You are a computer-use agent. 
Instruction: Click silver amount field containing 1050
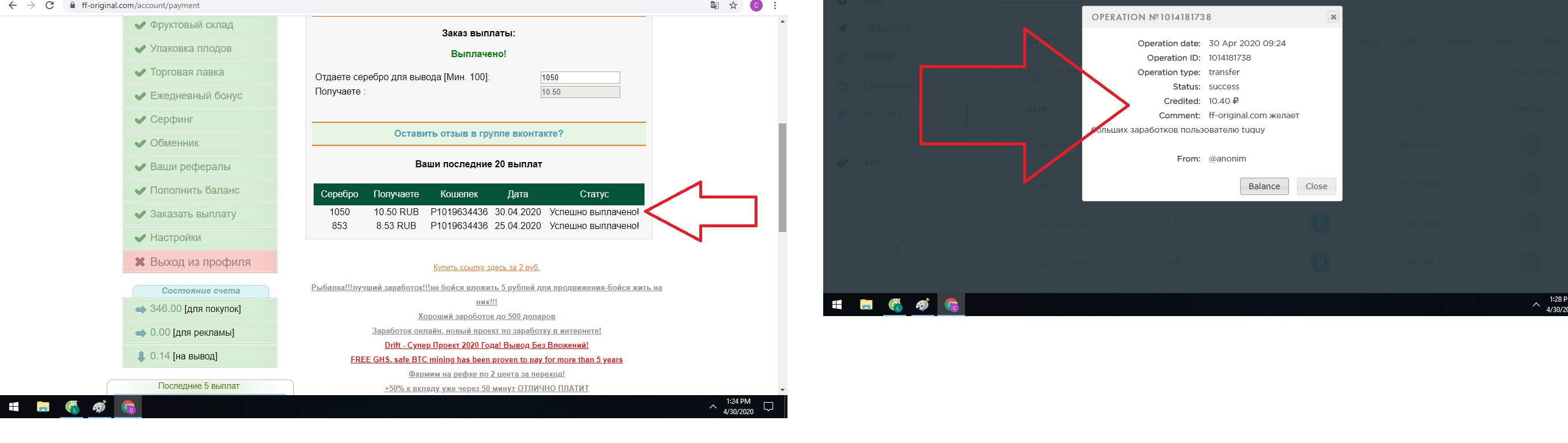pos(580,77)
